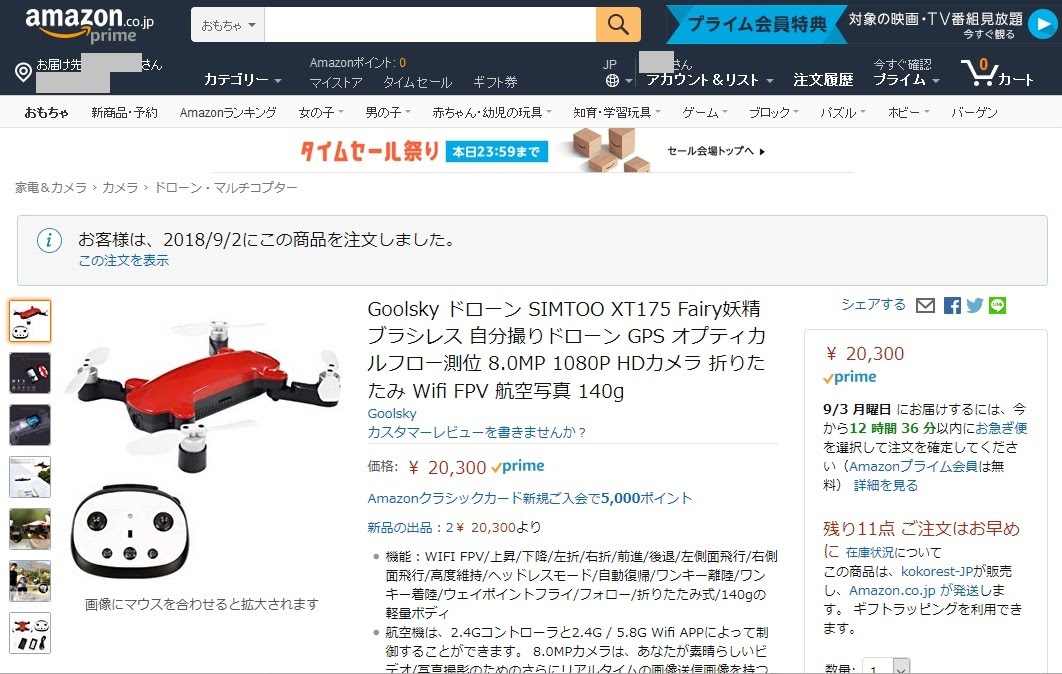Click the delivery location pin icon

click(23, 72)
